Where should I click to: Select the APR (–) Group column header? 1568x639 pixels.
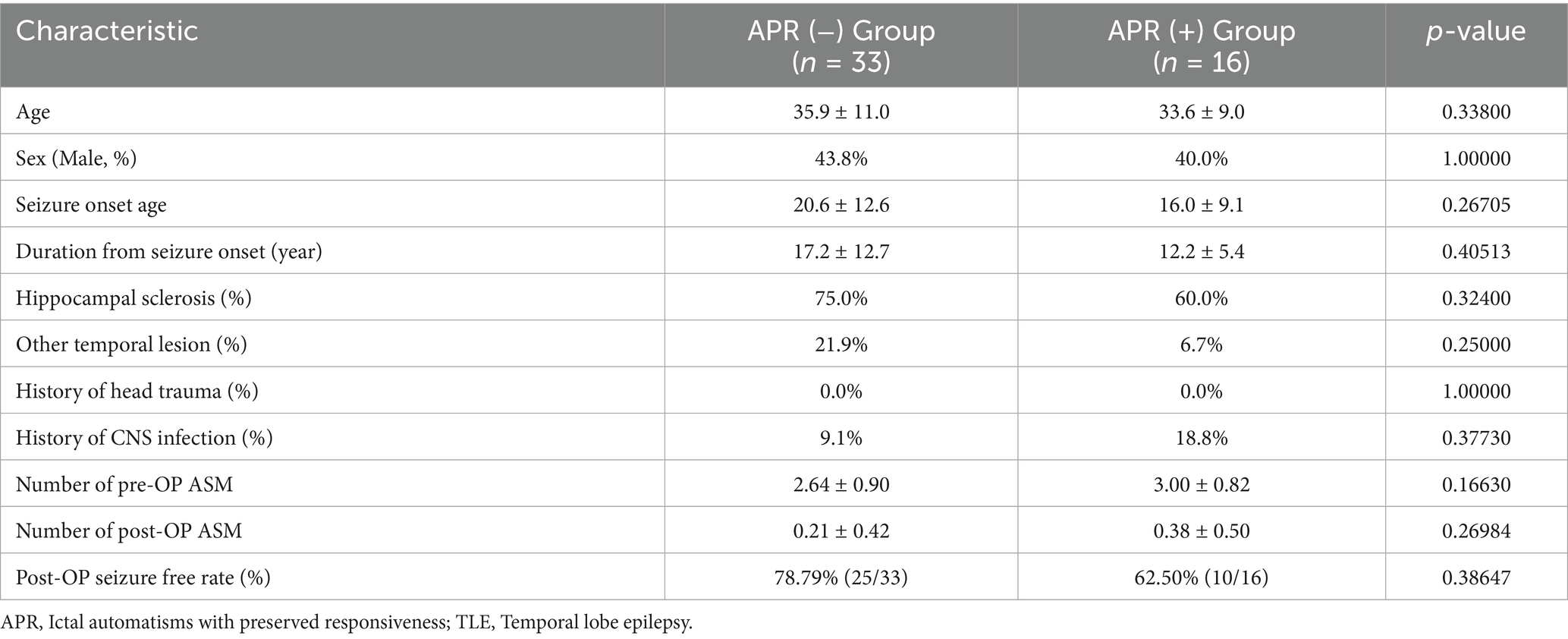(841, 46)
